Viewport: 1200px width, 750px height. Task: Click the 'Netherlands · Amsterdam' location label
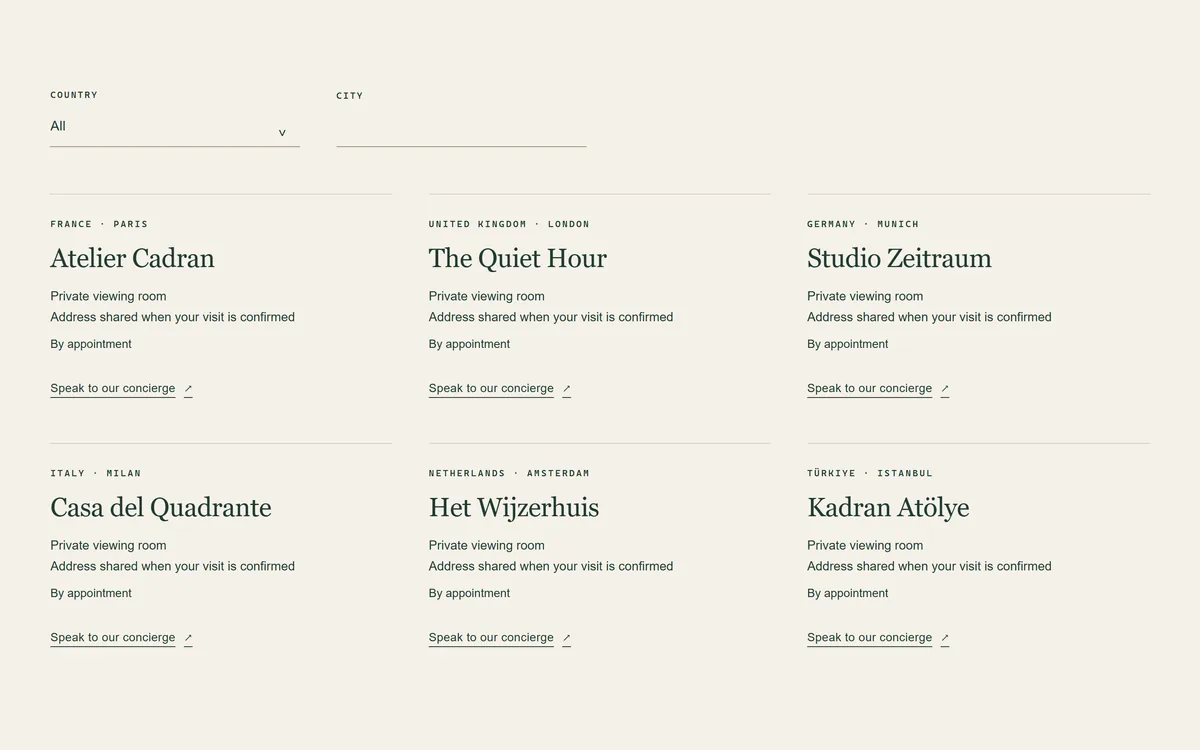point(509,473)
